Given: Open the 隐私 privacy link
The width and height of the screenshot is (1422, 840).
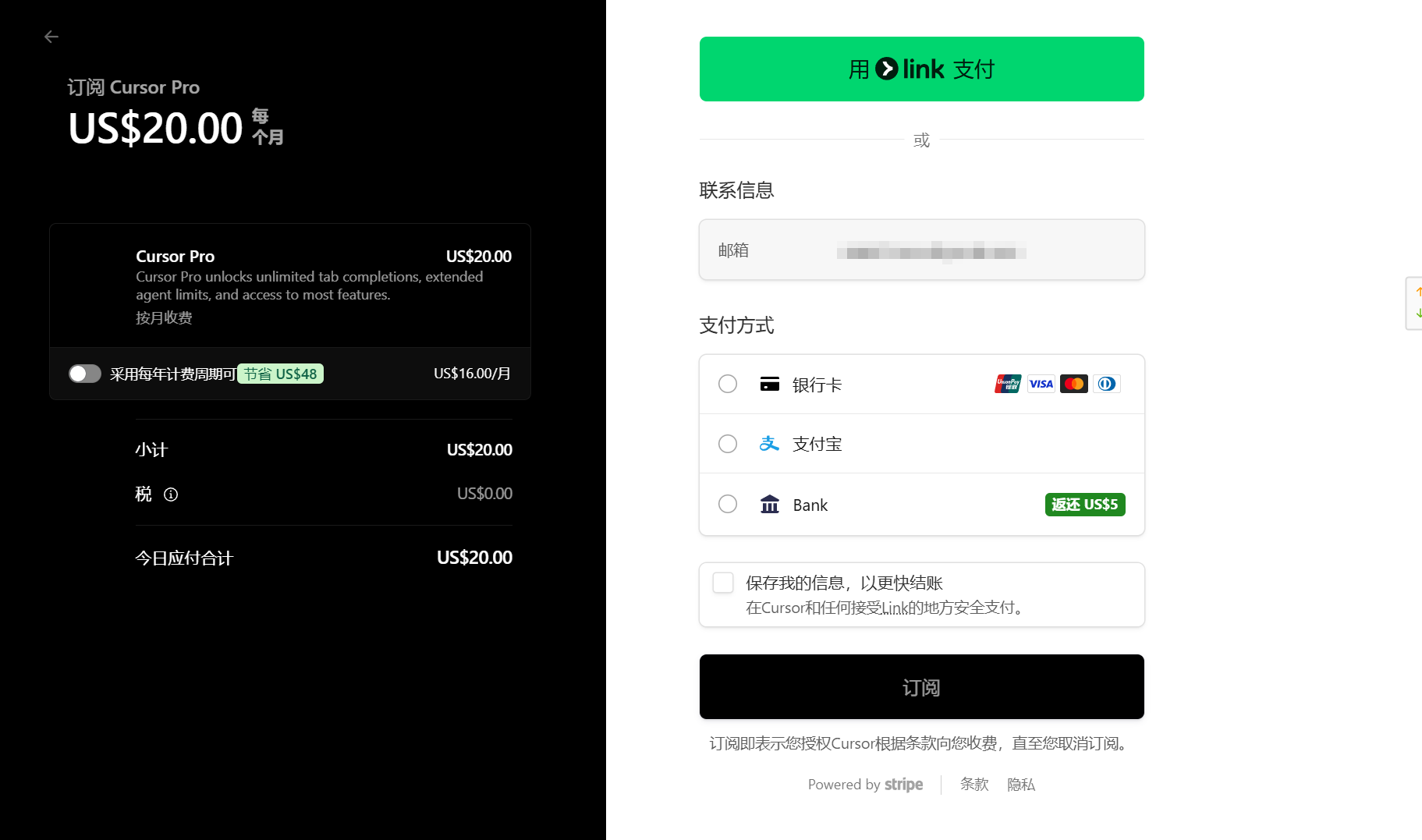Looking at the screenshot, I should point(1021,785).
